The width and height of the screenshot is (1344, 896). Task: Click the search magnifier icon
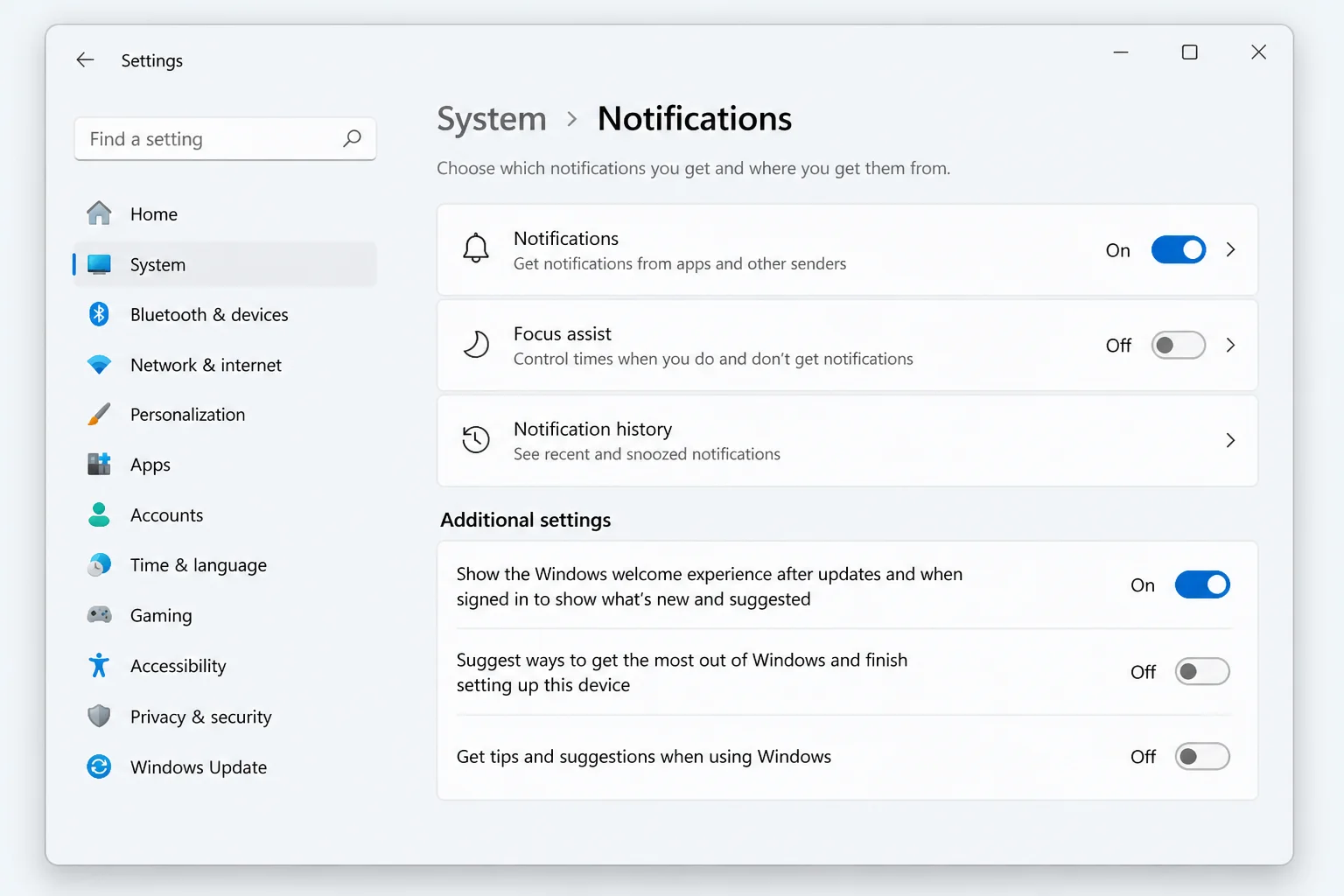pos(352,138)
